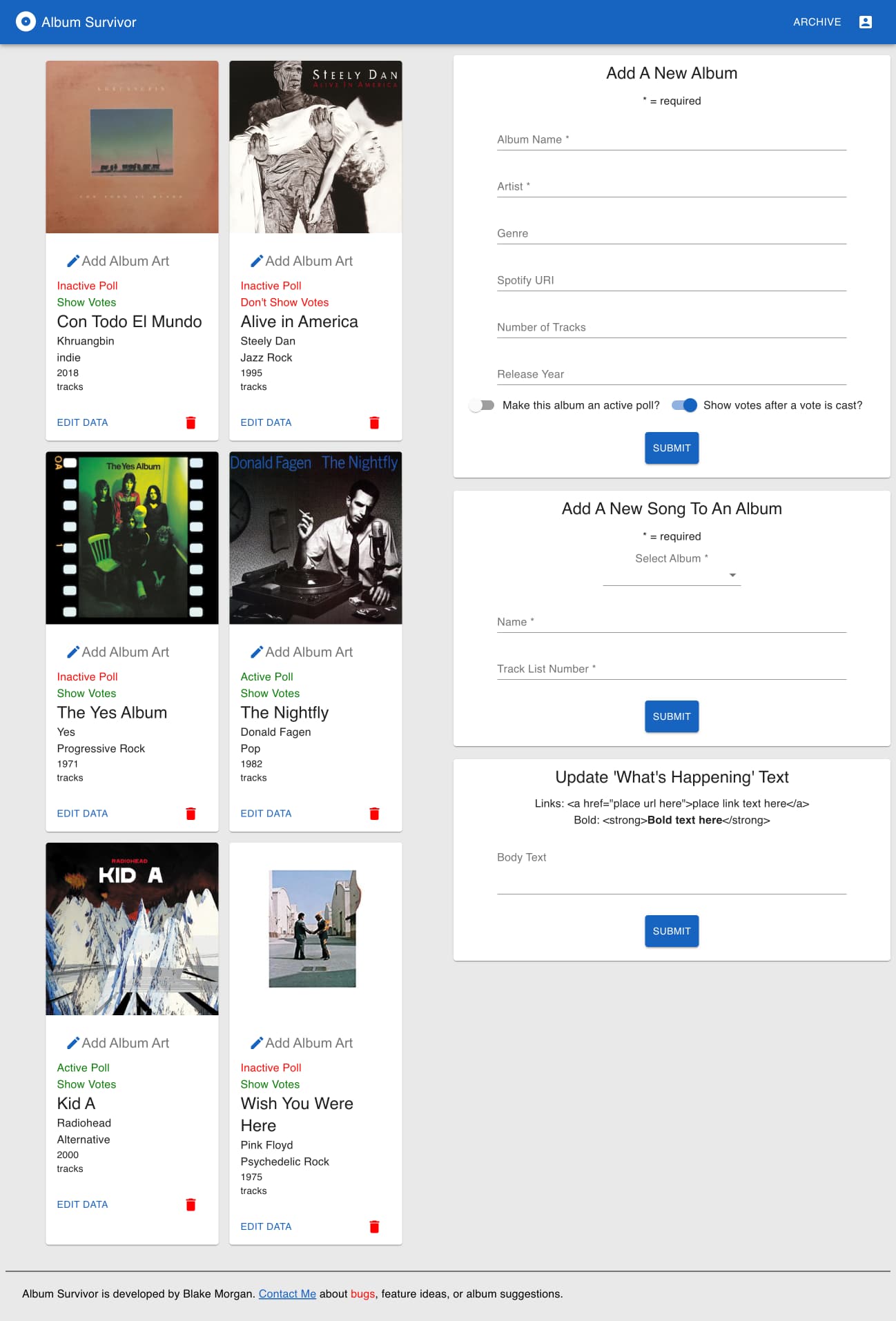Delete Con Todo El Mundo with trash icon
This screenshot has height=1321, width=896.
[191, 422]
